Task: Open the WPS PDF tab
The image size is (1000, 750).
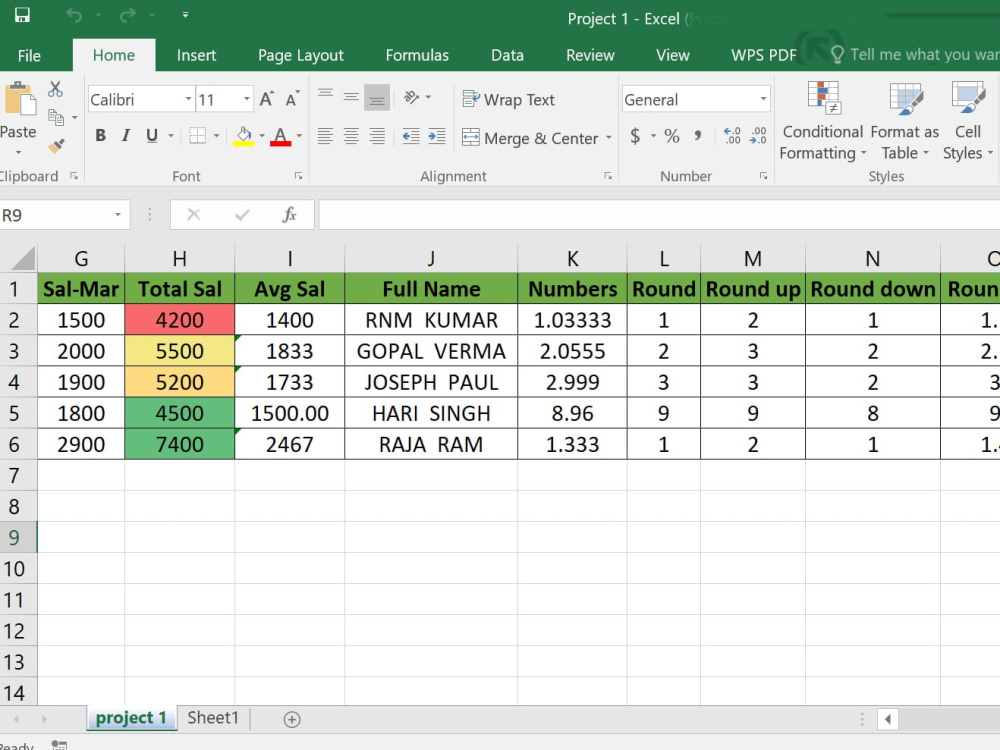Action: [763, 55]
